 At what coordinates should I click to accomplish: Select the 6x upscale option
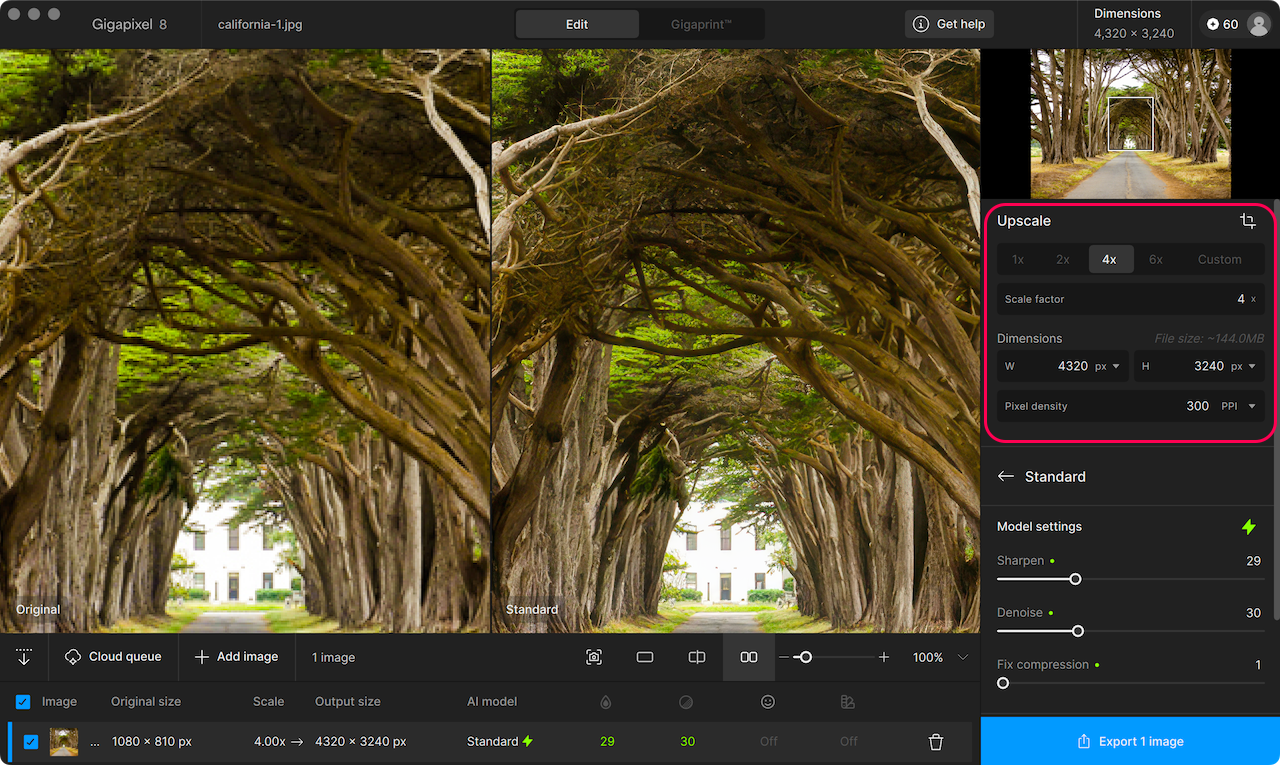[1156, 260]
